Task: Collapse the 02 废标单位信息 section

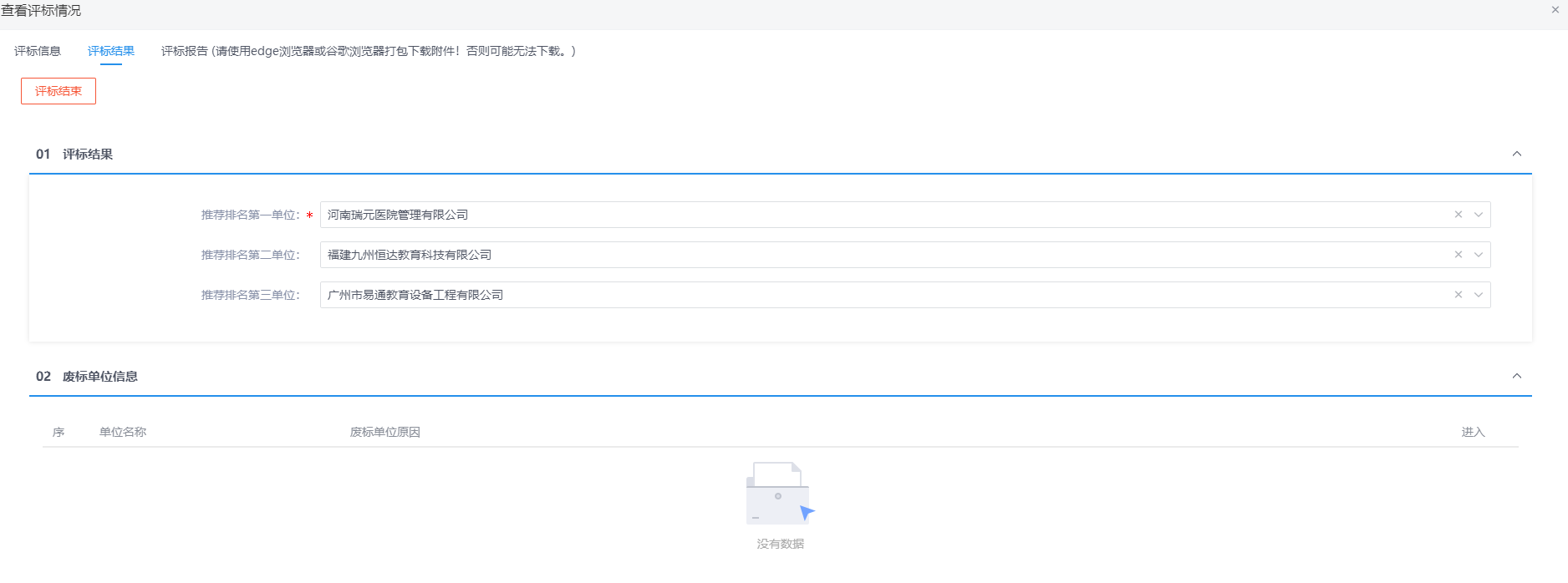Action: (x=1516, y=376)
